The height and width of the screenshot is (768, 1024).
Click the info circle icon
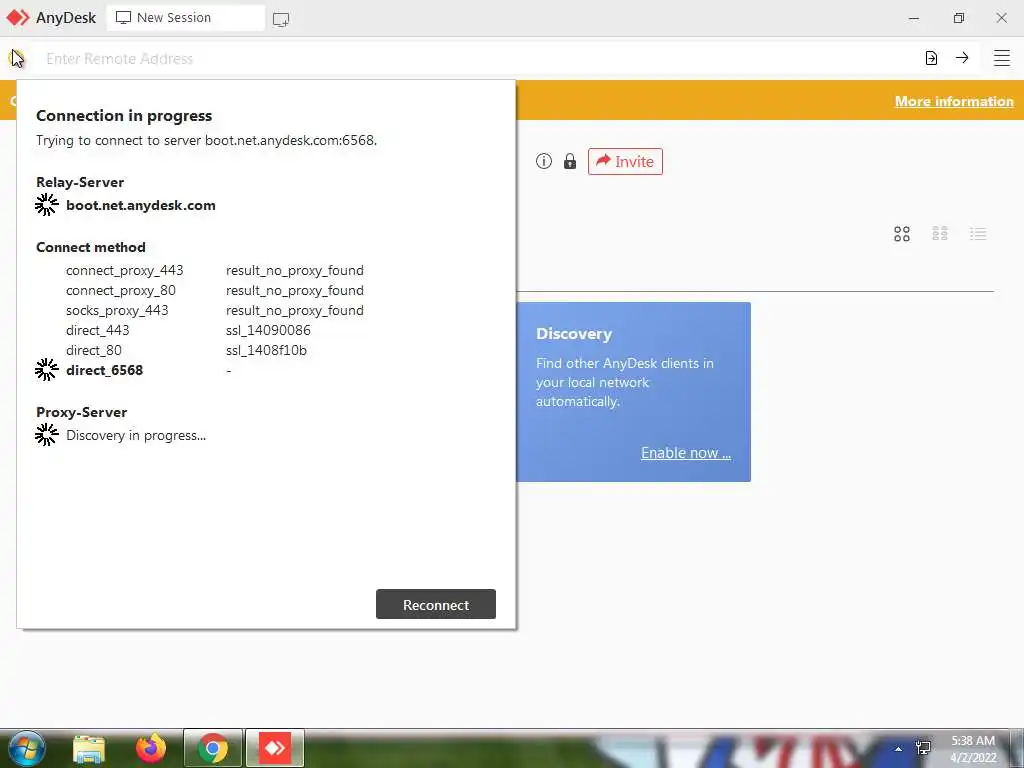(x=543, y=161)
